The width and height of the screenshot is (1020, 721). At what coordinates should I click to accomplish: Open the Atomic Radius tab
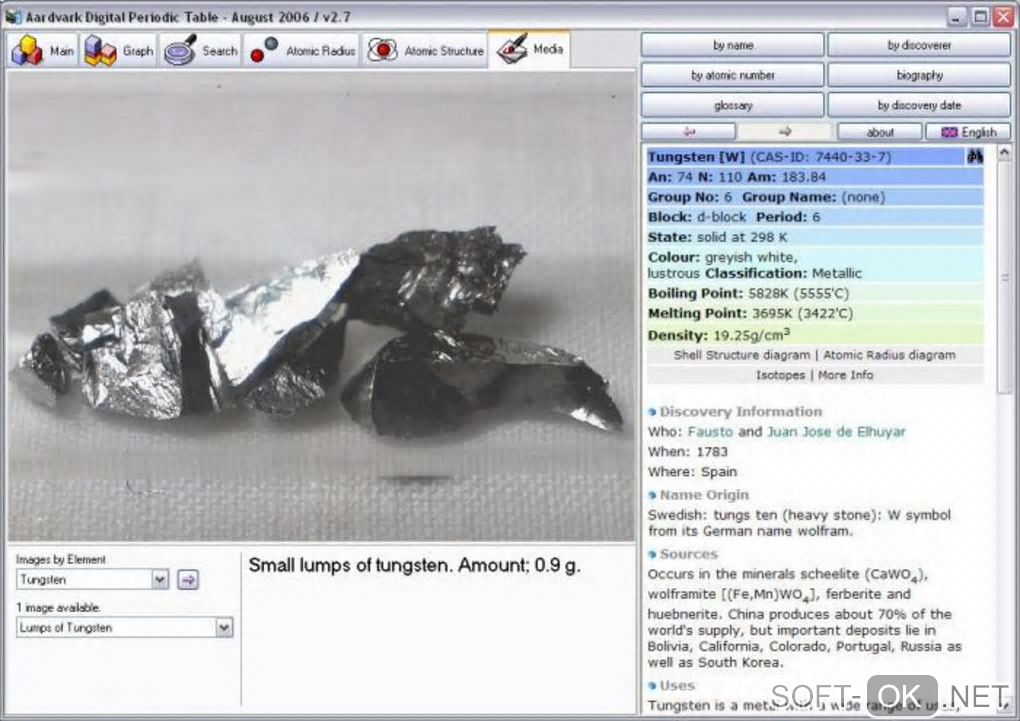coord(302,50)
